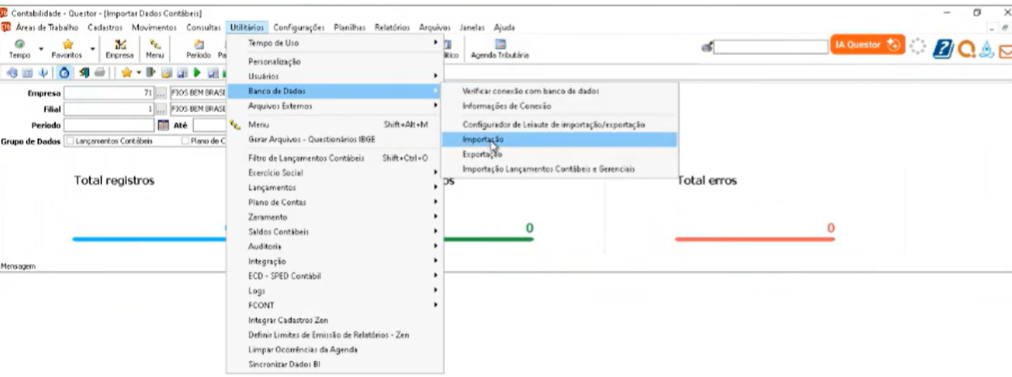Select Exportação in the submenu
Viewport: 1012px width, 377px height.
[x=559, y=154]
